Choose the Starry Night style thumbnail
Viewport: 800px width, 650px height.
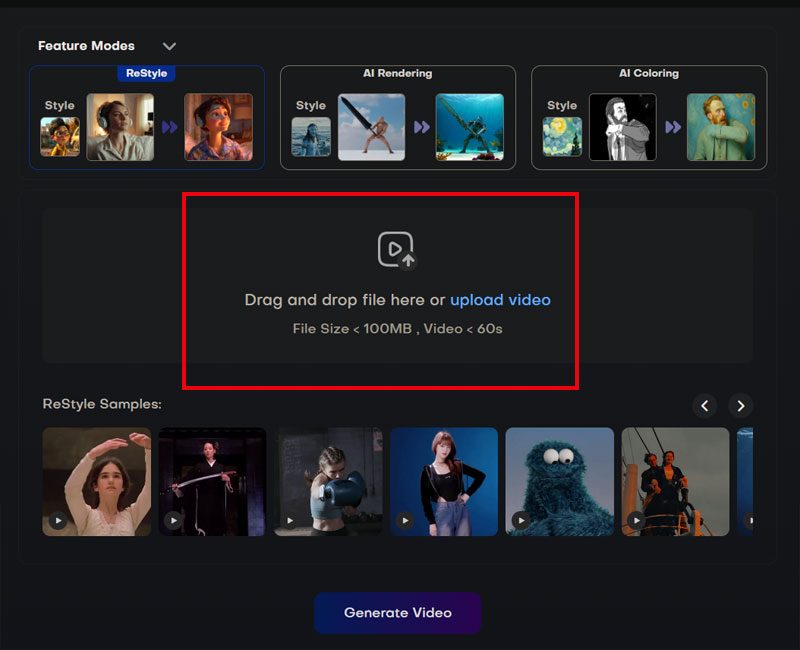(x=562, y=136)
